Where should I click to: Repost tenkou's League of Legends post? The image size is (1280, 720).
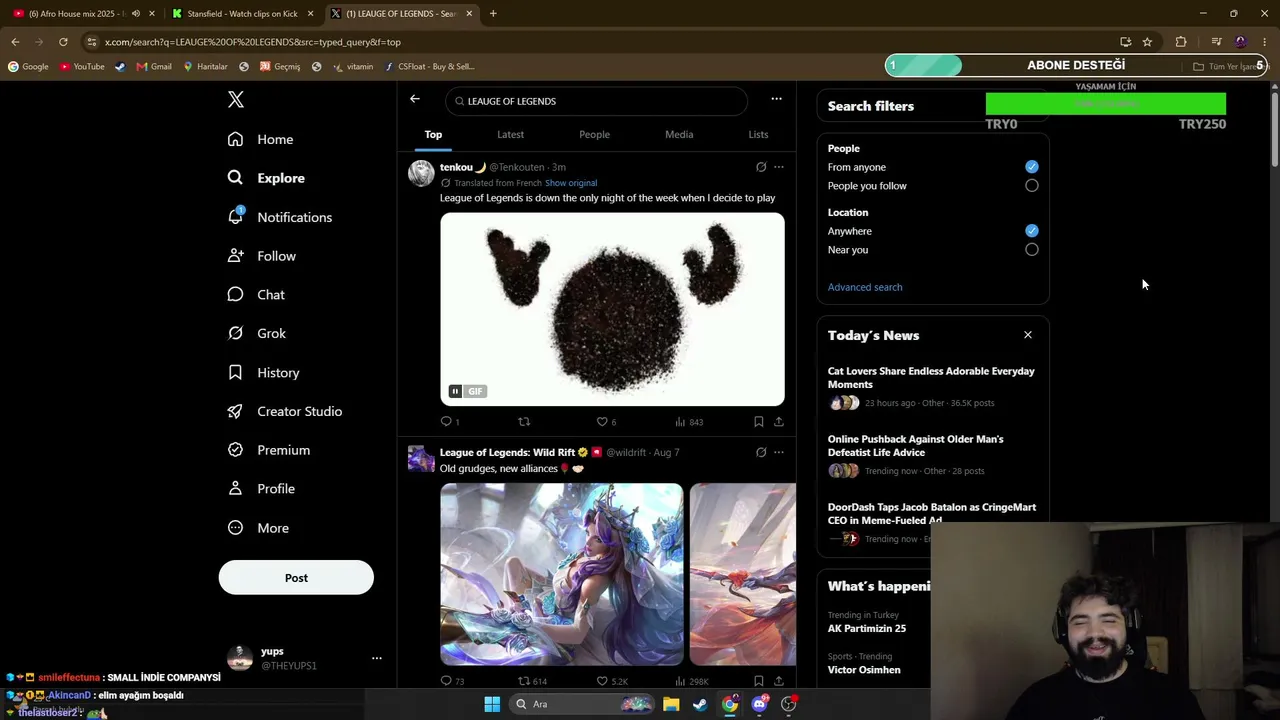[524, 422]
